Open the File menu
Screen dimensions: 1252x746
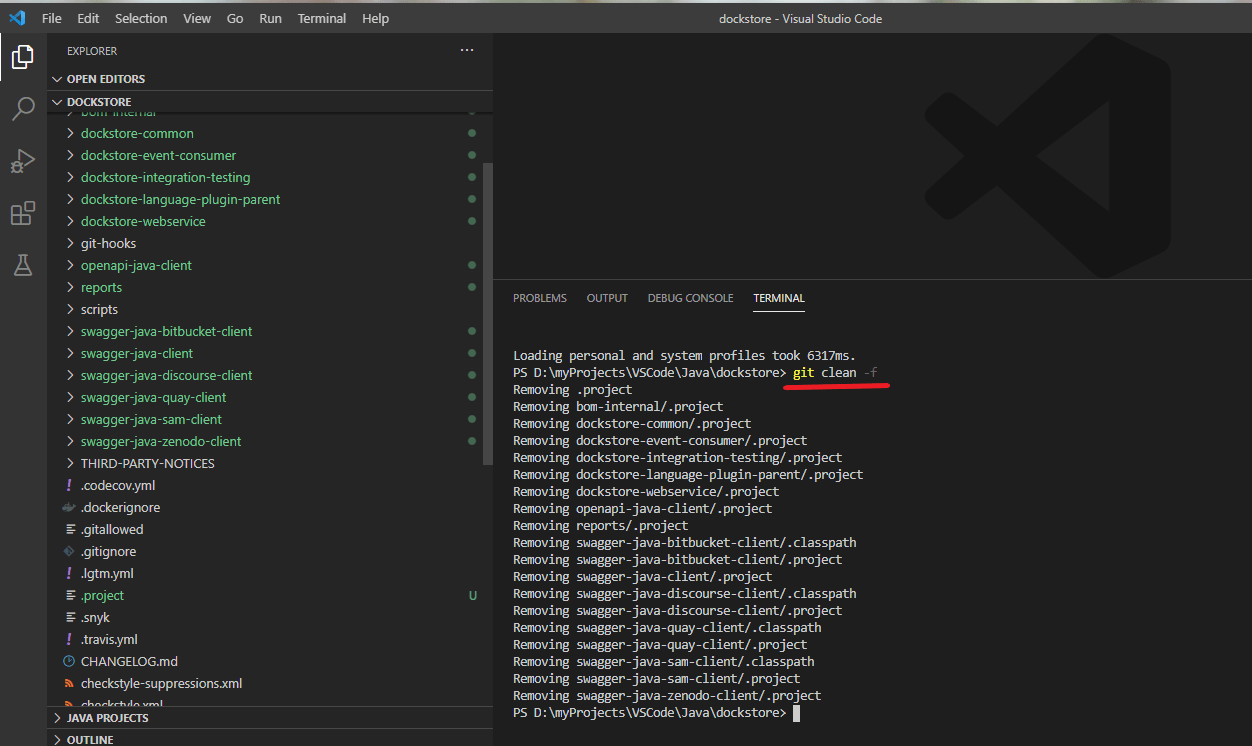(51, 18)
